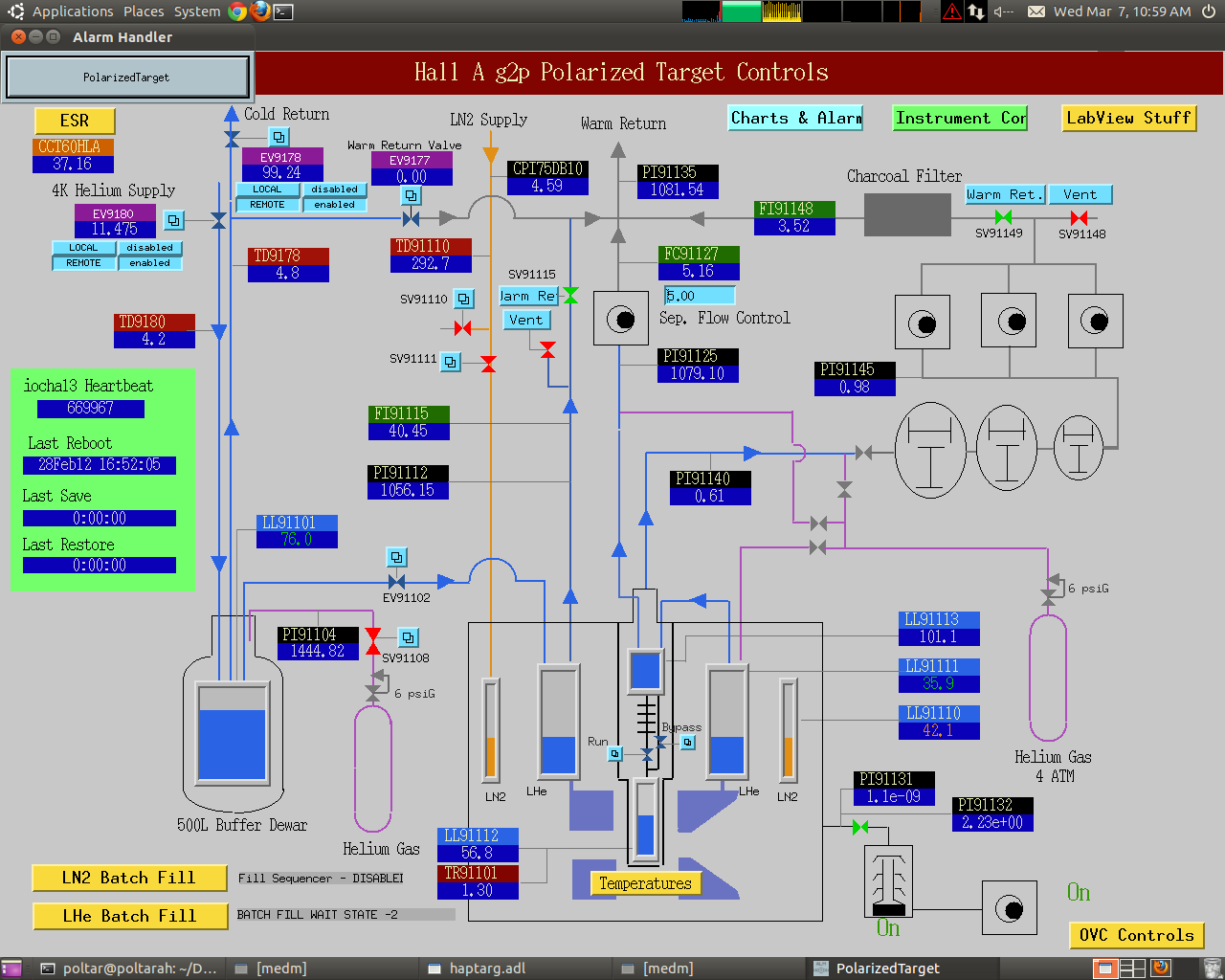
Task: Set EV9178 to REMOTE mode
Action: [268, 205]
